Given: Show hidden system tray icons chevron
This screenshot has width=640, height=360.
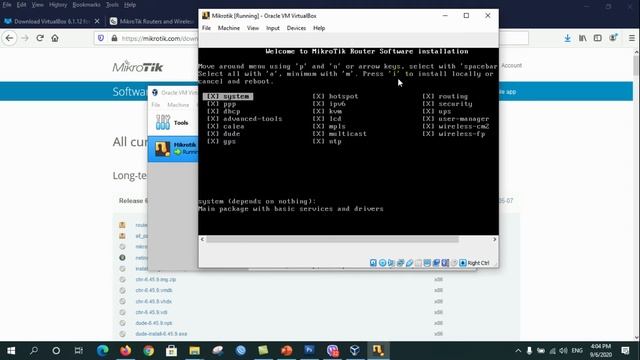Looking at the screenshot, I should (x=518, y=351).
